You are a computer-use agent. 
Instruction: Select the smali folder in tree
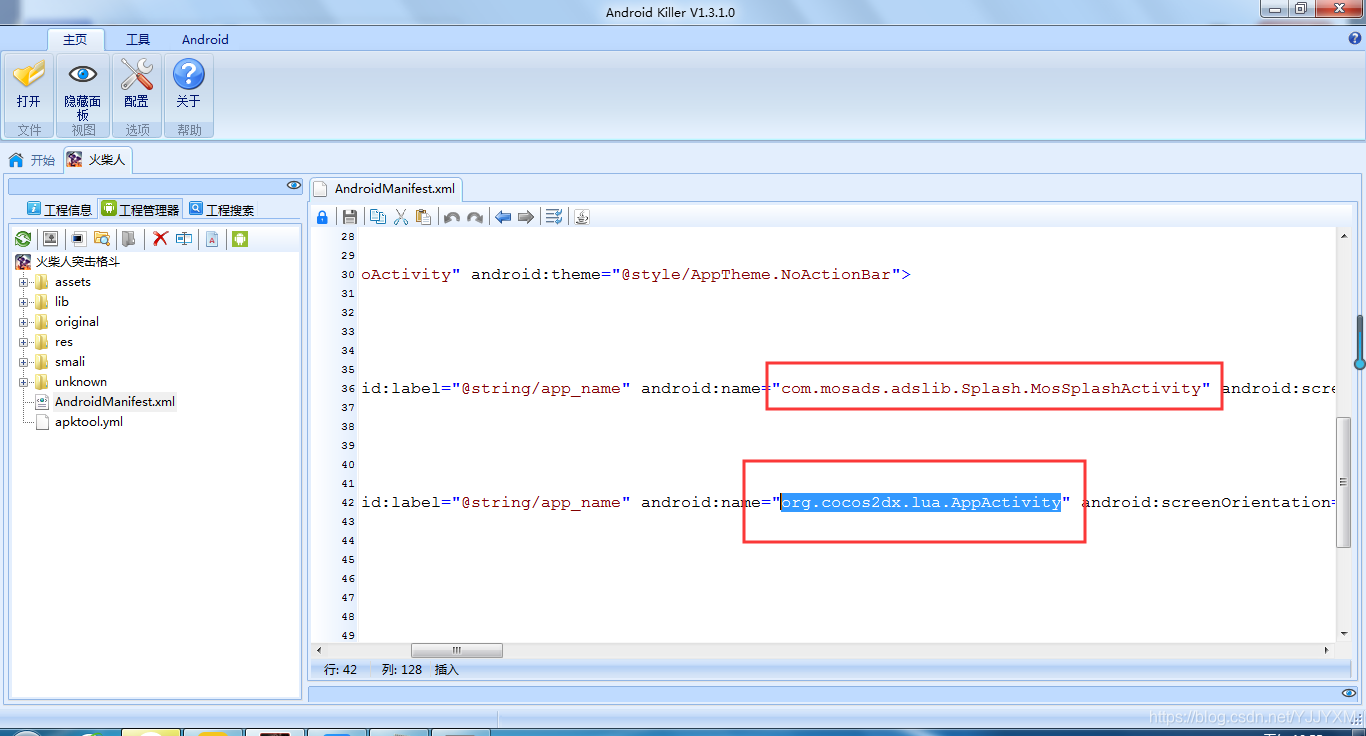70,362
